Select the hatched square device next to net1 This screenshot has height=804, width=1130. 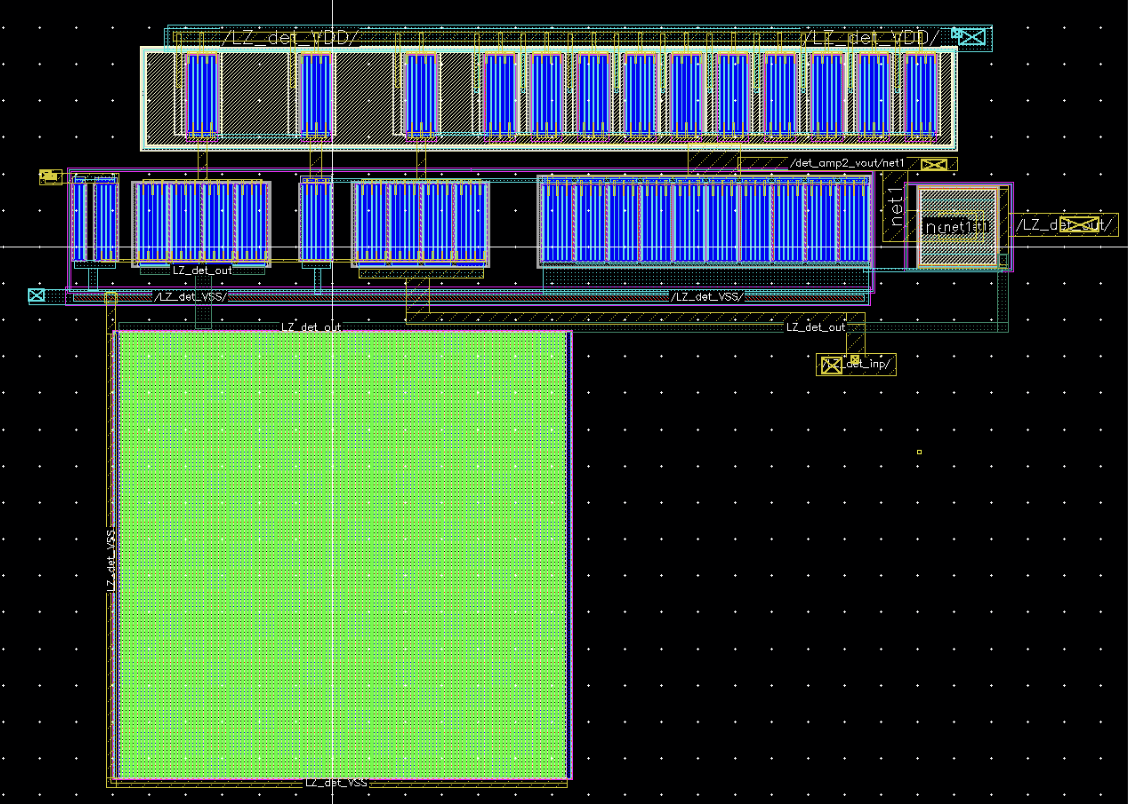[x=958, y=227]
